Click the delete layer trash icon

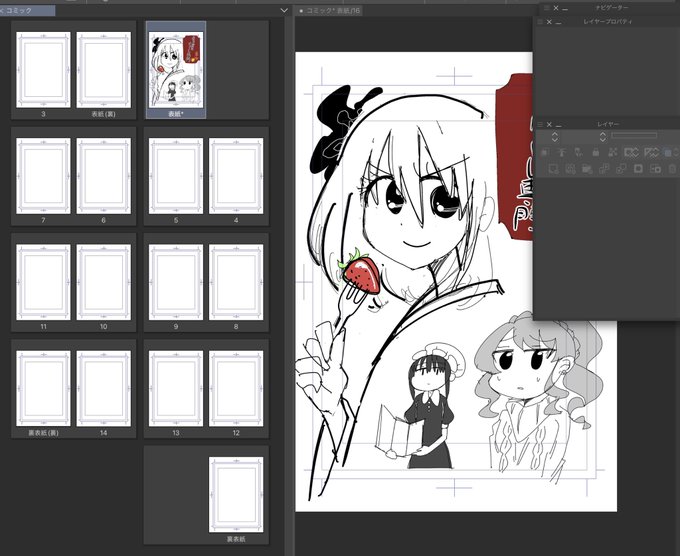click(x=672, y=169)
